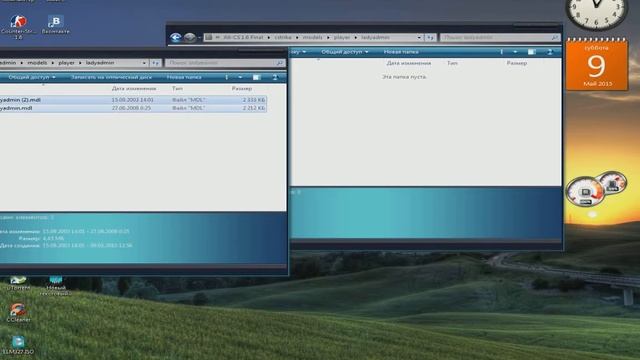Refresh the rear window's address bar
Screen dimensions: 640x360
(x=430, y=37)
